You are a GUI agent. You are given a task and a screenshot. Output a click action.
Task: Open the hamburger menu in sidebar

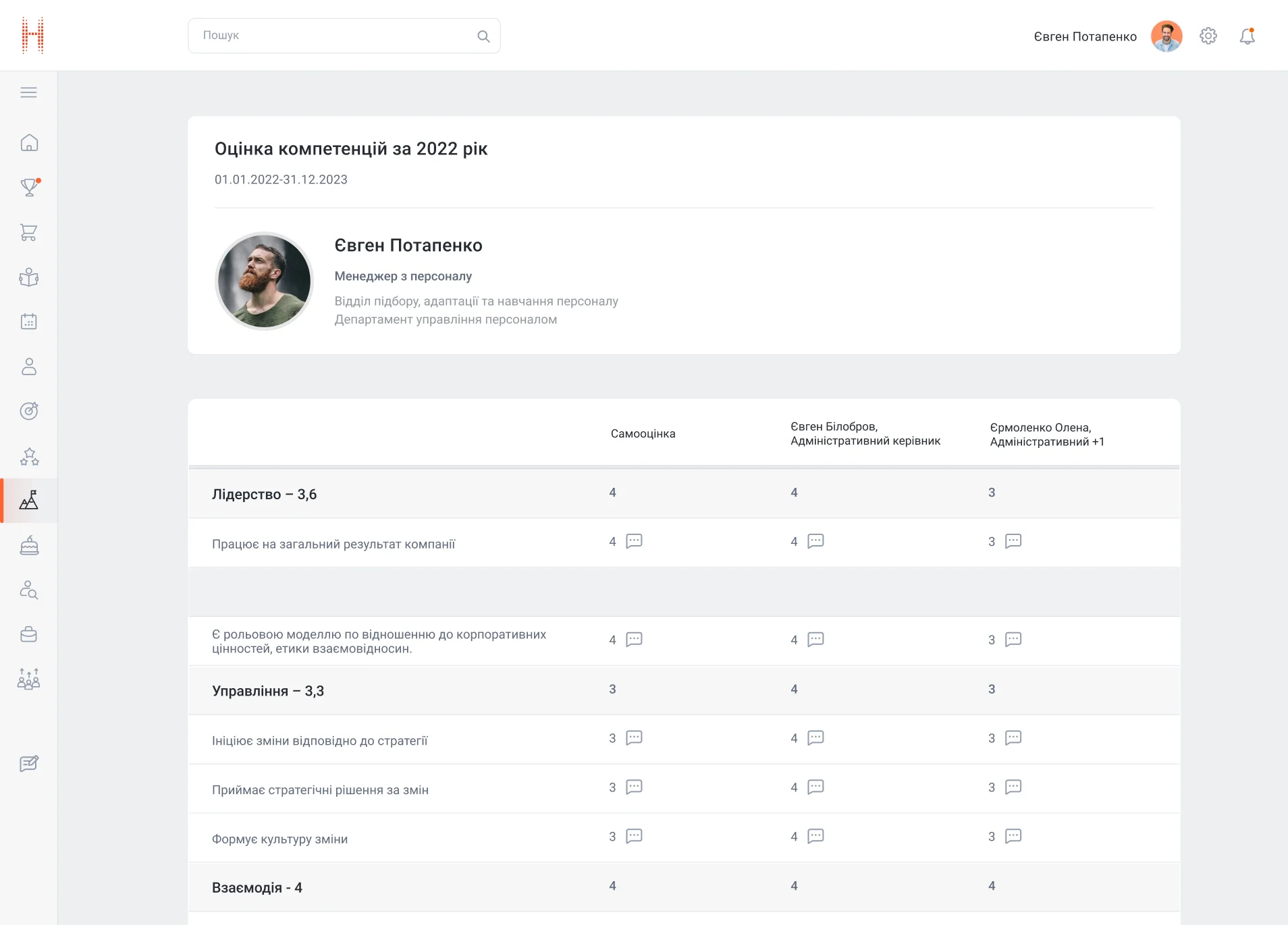[x=28, y=92]
